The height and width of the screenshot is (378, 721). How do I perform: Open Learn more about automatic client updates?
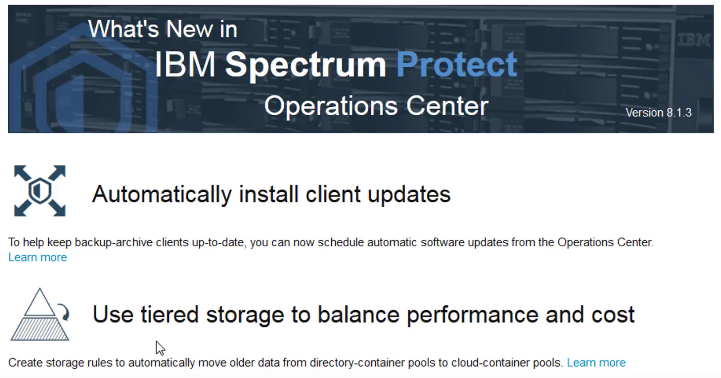coord(38,257)
